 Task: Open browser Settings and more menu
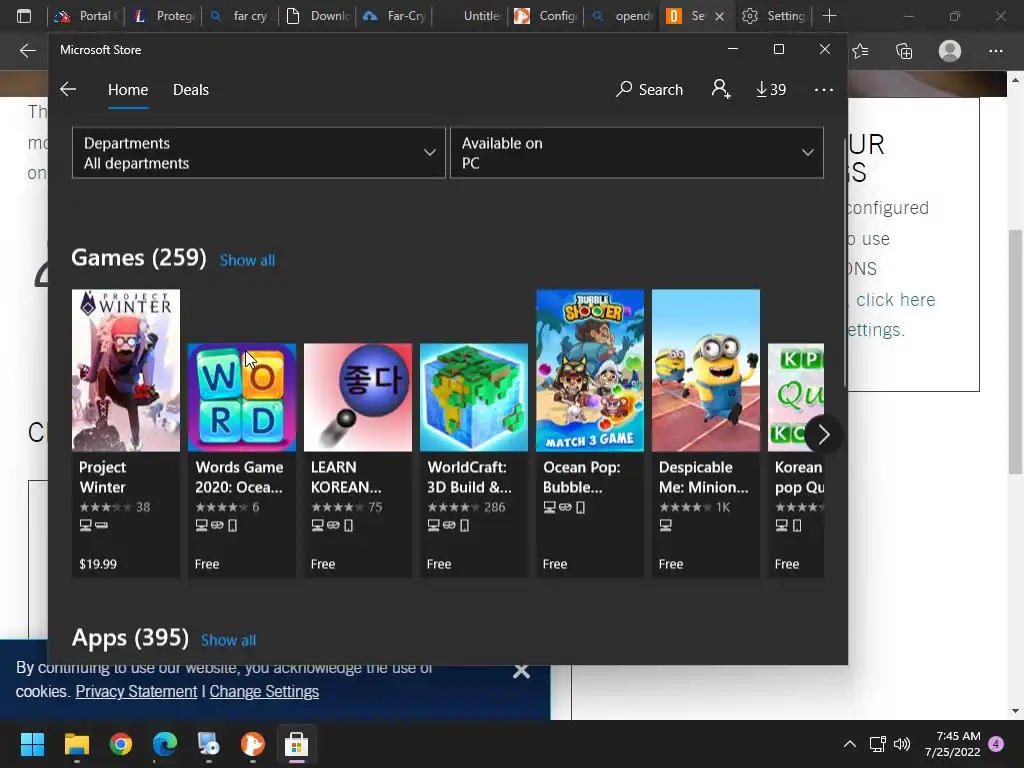coord(995,50)
